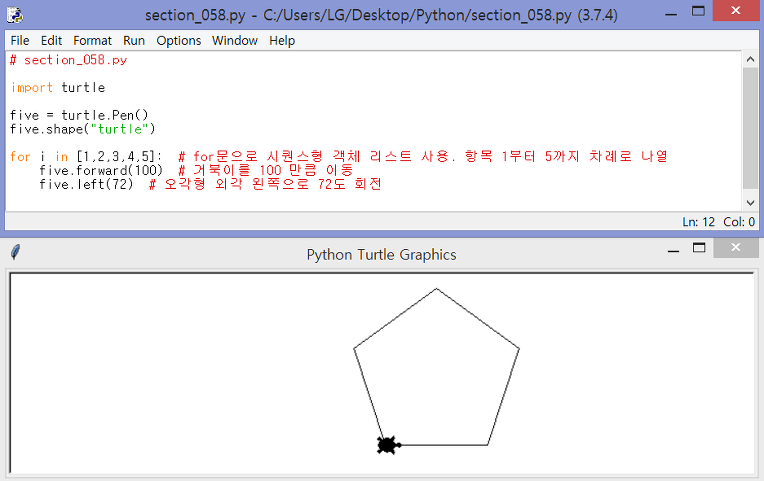The image size is (764, 481).
Task: Open the Edit menu
Action: (x=51, y=40)
